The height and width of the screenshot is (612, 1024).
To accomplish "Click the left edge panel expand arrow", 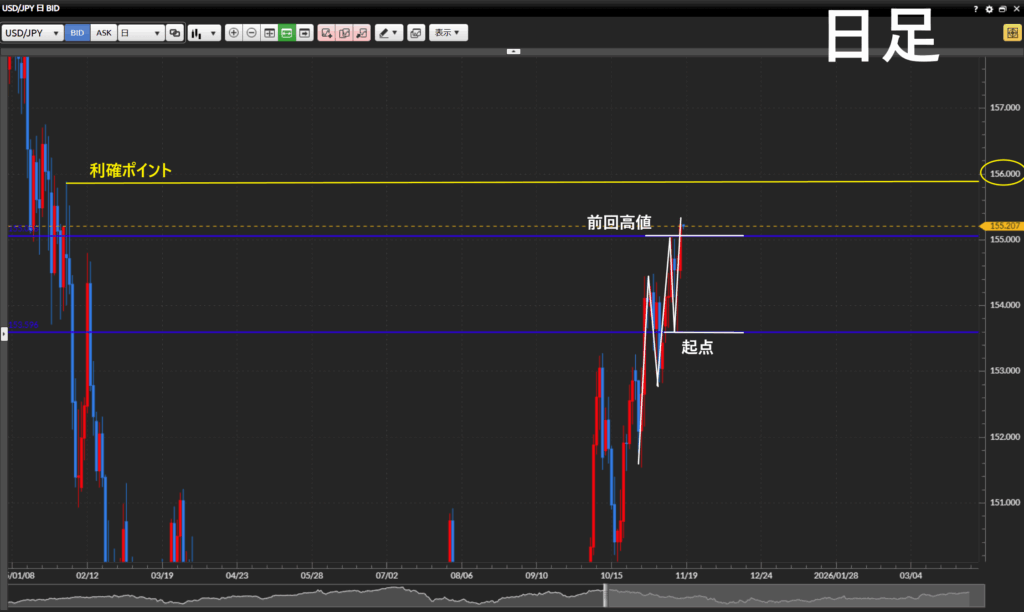I will [3, 334].
